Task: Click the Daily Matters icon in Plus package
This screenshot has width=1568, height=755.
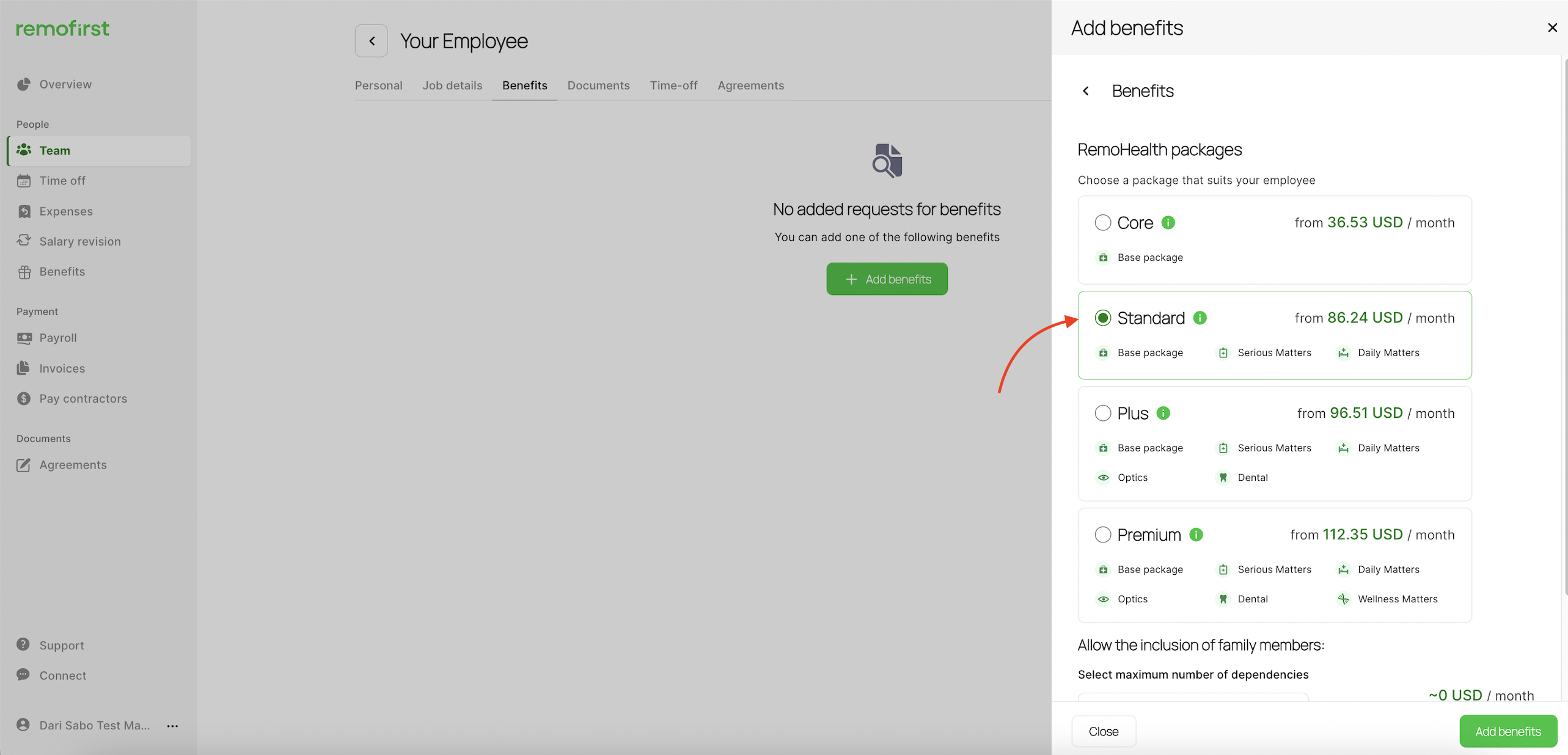Action: click(1343, 448)
